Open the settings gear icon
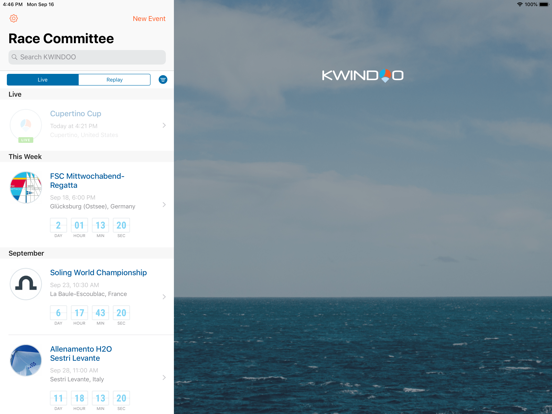The width and height of the screenshot is (552, 414). (x=14, y=18)
